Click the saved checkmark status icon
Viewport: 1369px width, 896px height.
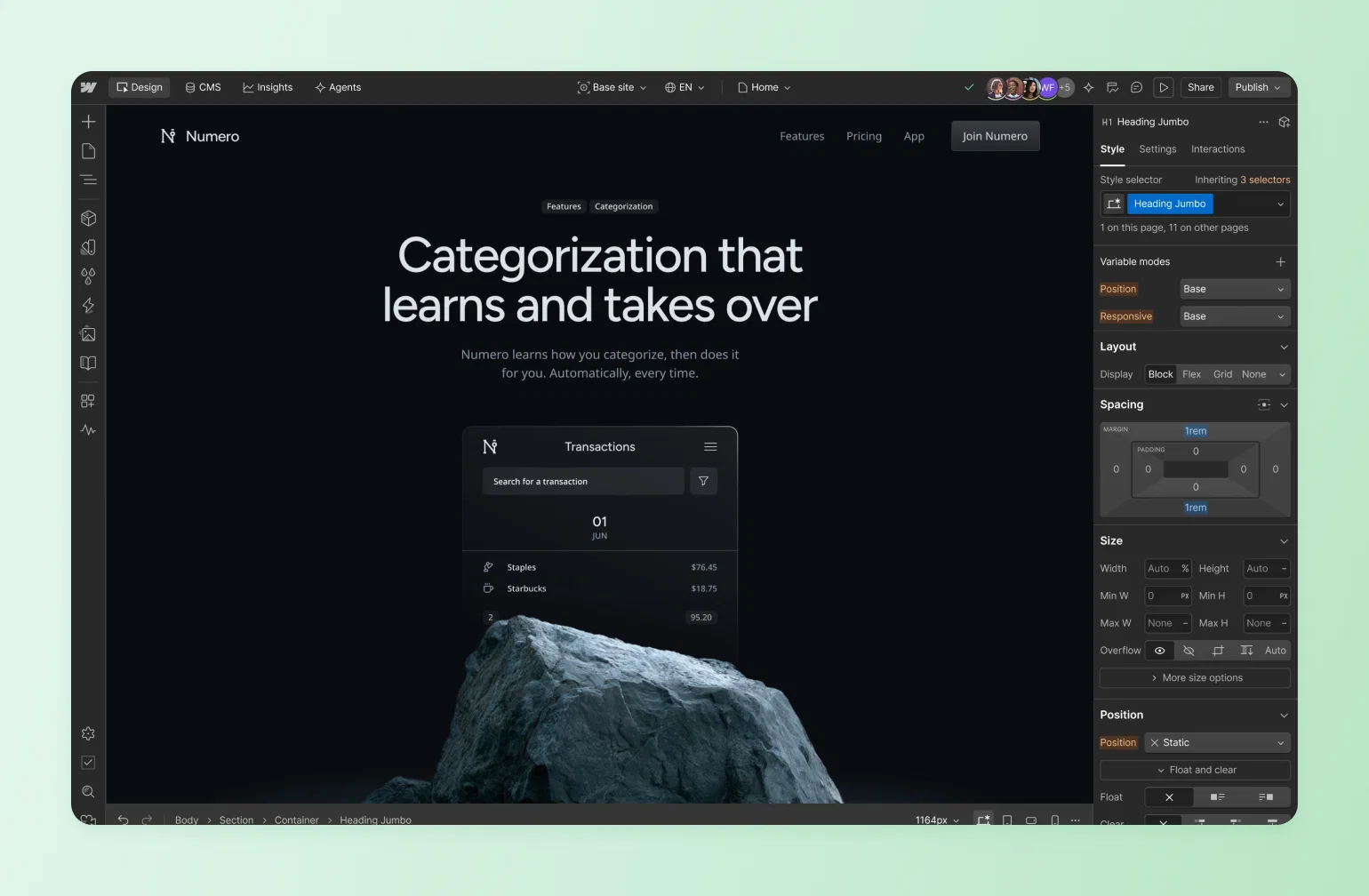pyautogui.click(x=969, y=87)
